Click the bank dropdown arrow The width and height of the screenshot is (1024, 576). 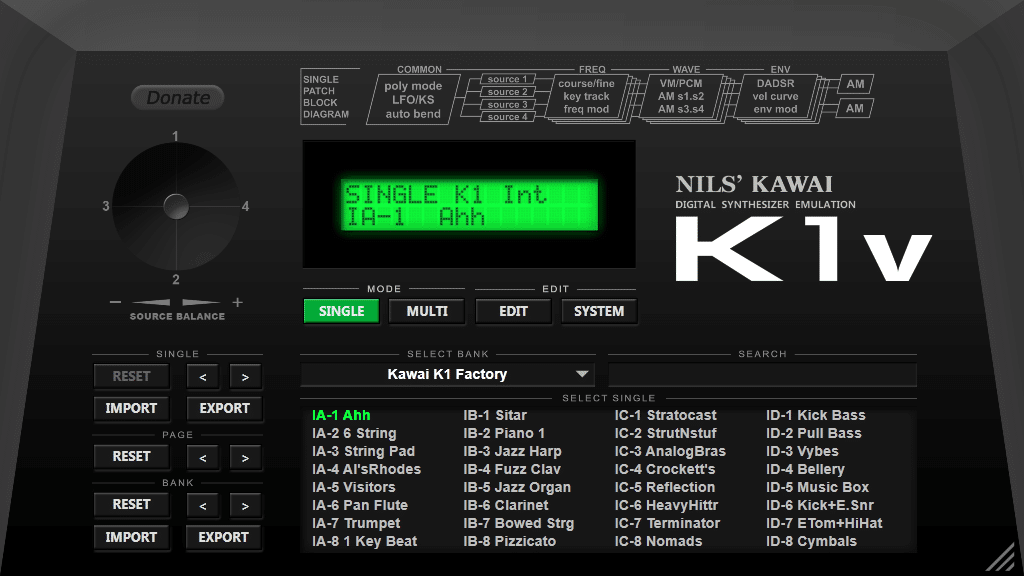coord(582,374)
